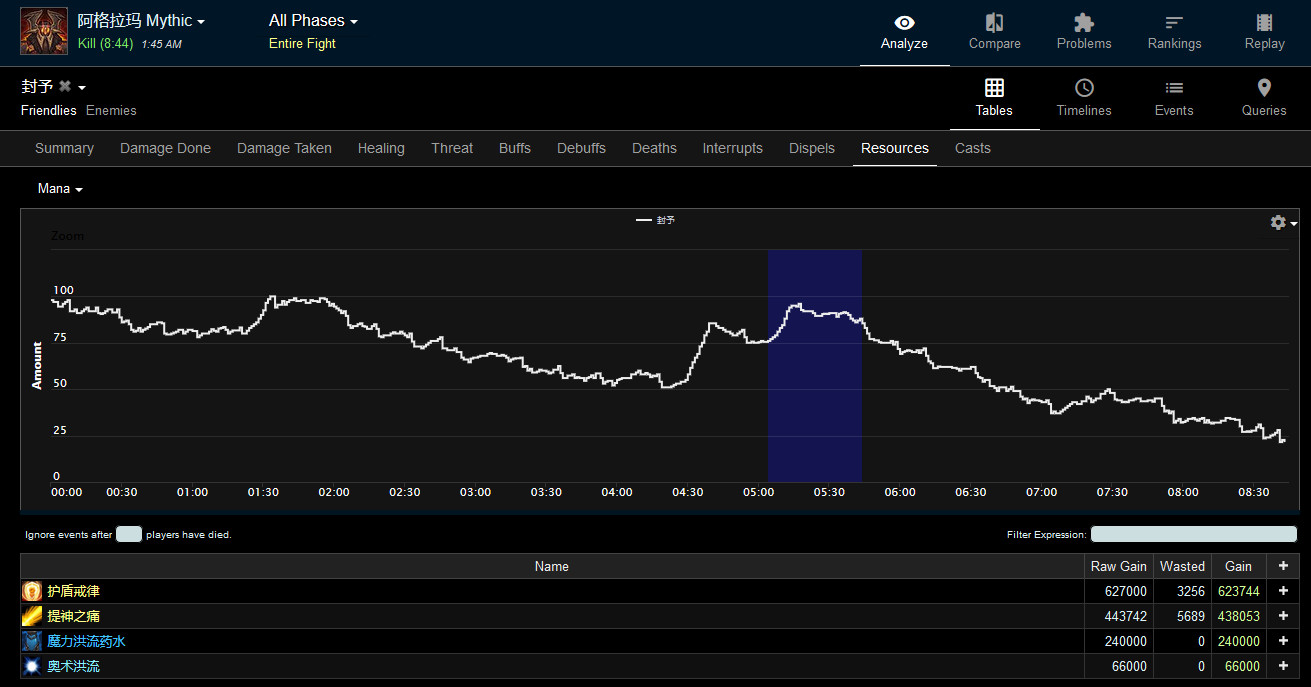
Task: Open the Analyze view eye icon
Action: click(904, 23)
